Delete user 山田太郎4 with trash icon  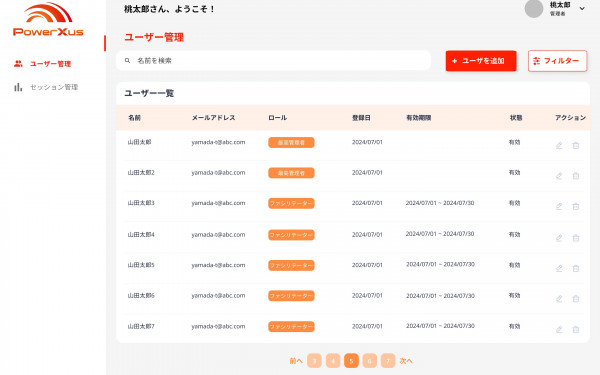point(576,238)
